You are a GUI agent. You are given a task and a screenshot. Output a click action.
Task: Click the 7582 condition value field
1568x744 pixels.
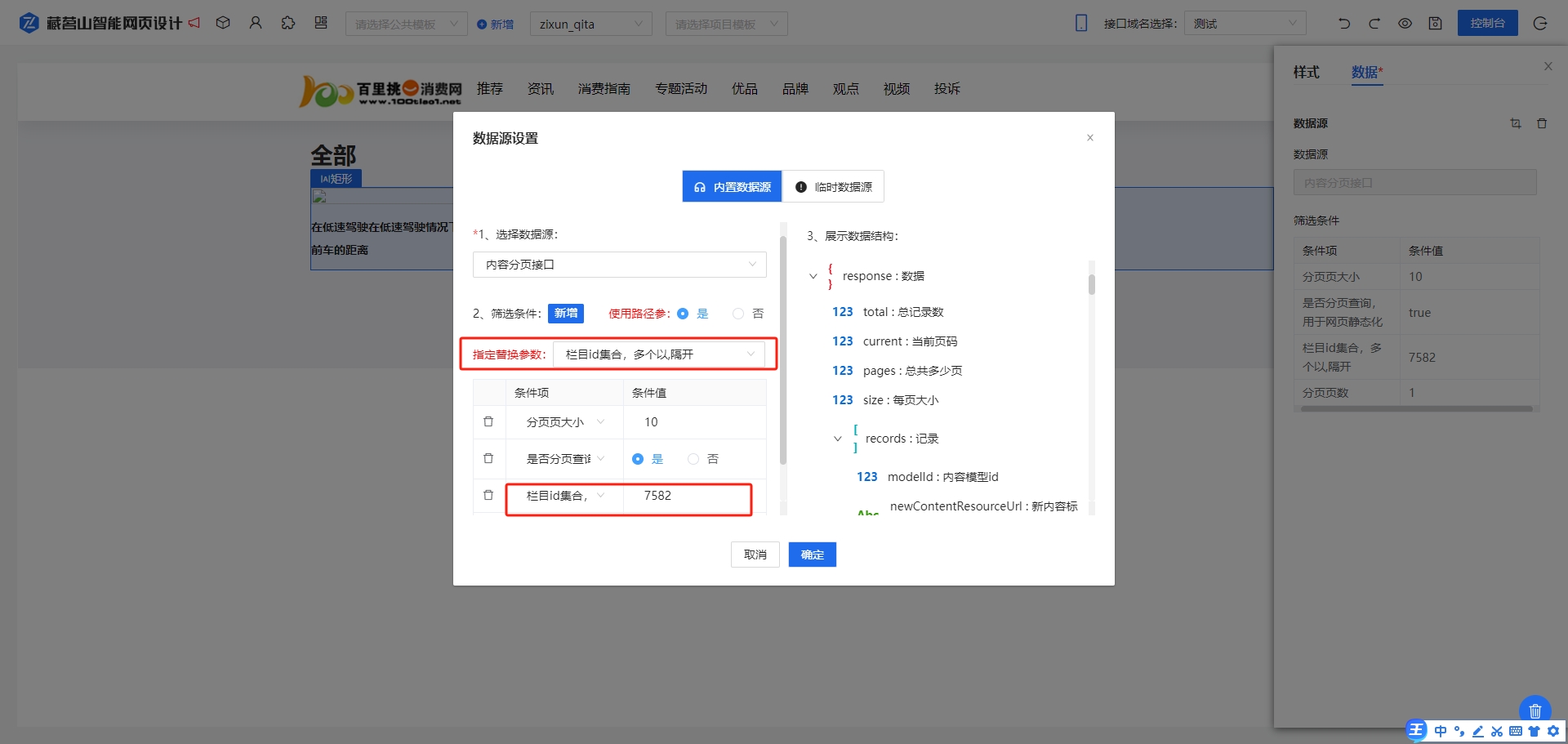[686, 496]
